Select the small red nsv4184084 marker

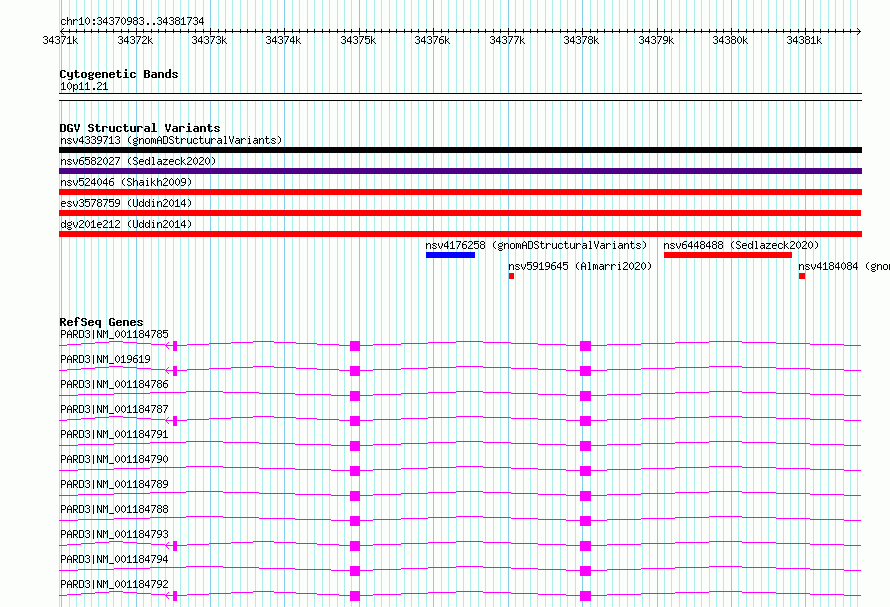click(x=801, y=276)
